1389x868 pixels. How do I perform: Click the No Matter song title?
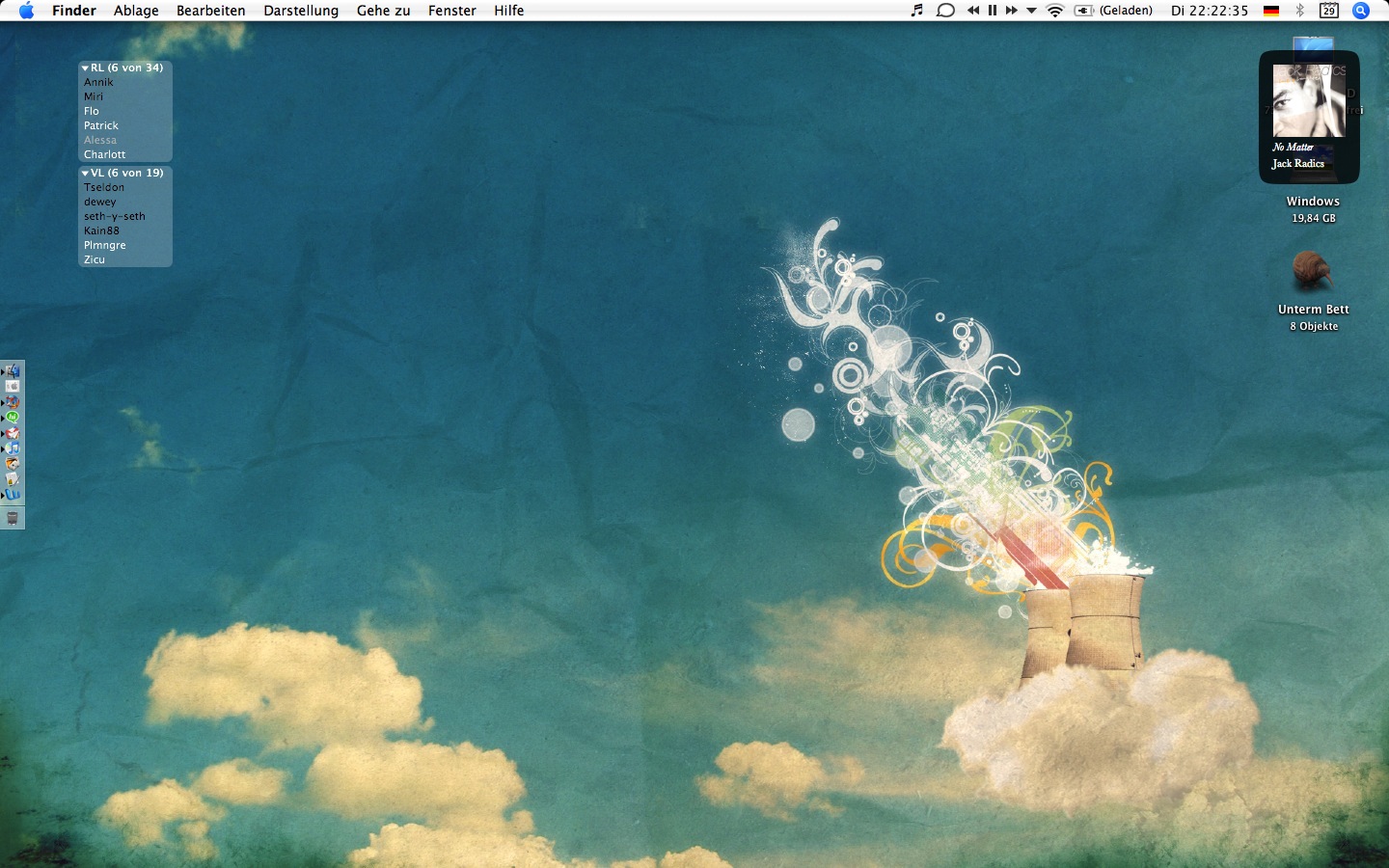click(x=1293, y=147)
